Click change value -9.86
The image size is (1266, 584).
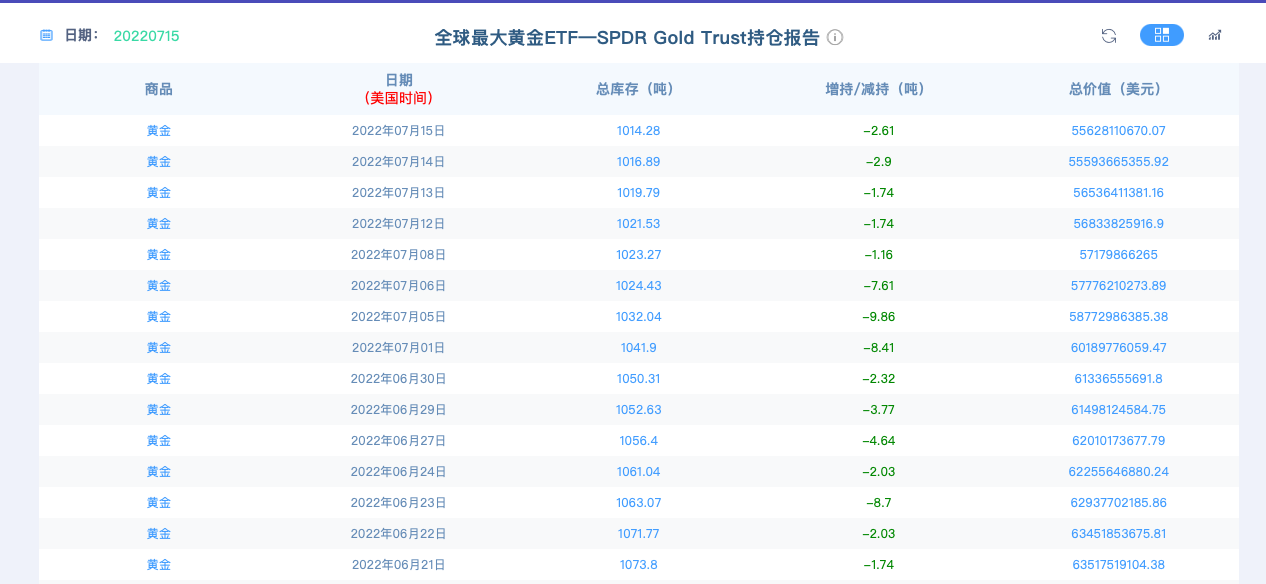(x=879, y=316)
